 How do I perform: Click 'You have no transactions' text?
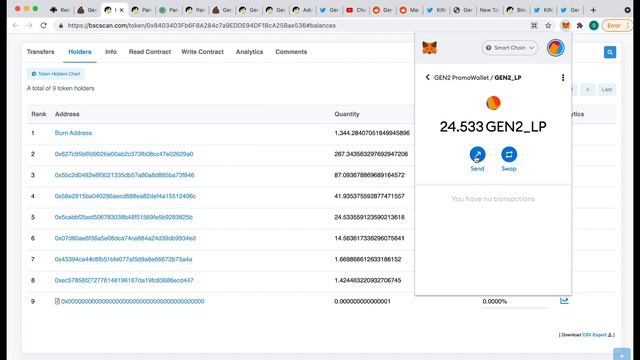493,199
